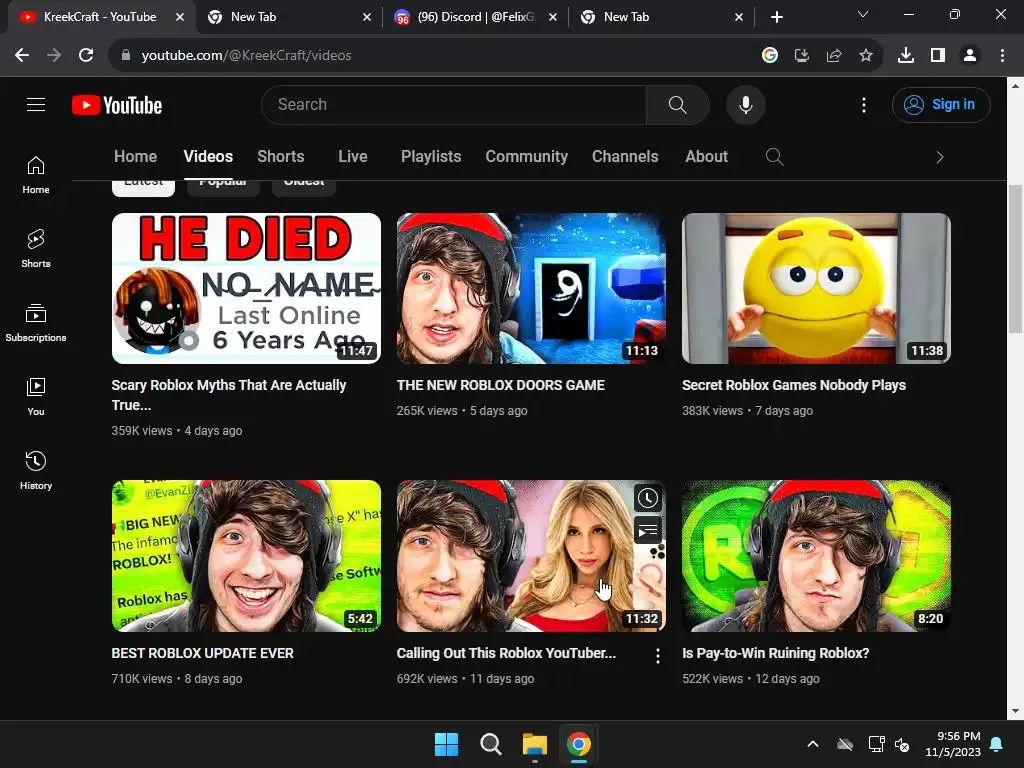This screenshot has width=1024, height=768.
Task: Open the Playlists channel tab
Action: coord(431,157)
